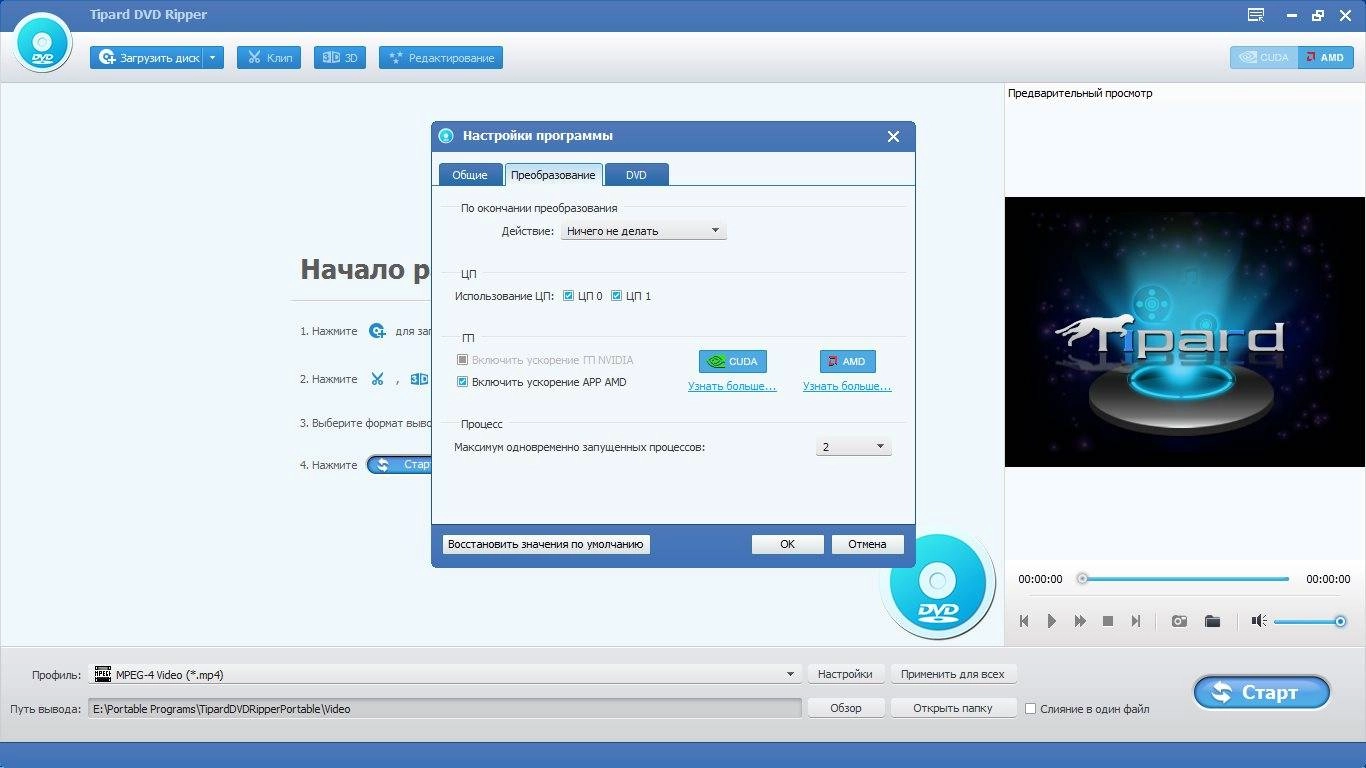Click the load disc icon in step 1
The height and width of the screenshot is (768, 1366).
click(x=377, y=331)
